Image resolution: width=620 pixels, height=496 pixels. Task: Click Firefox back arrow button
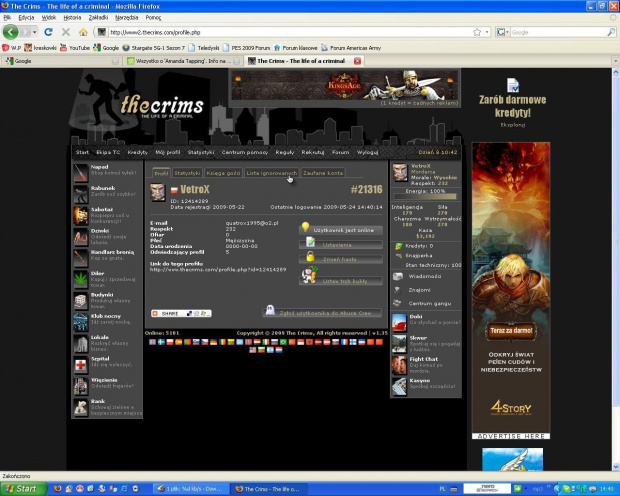pyautogui.click(x=10, y=32)
